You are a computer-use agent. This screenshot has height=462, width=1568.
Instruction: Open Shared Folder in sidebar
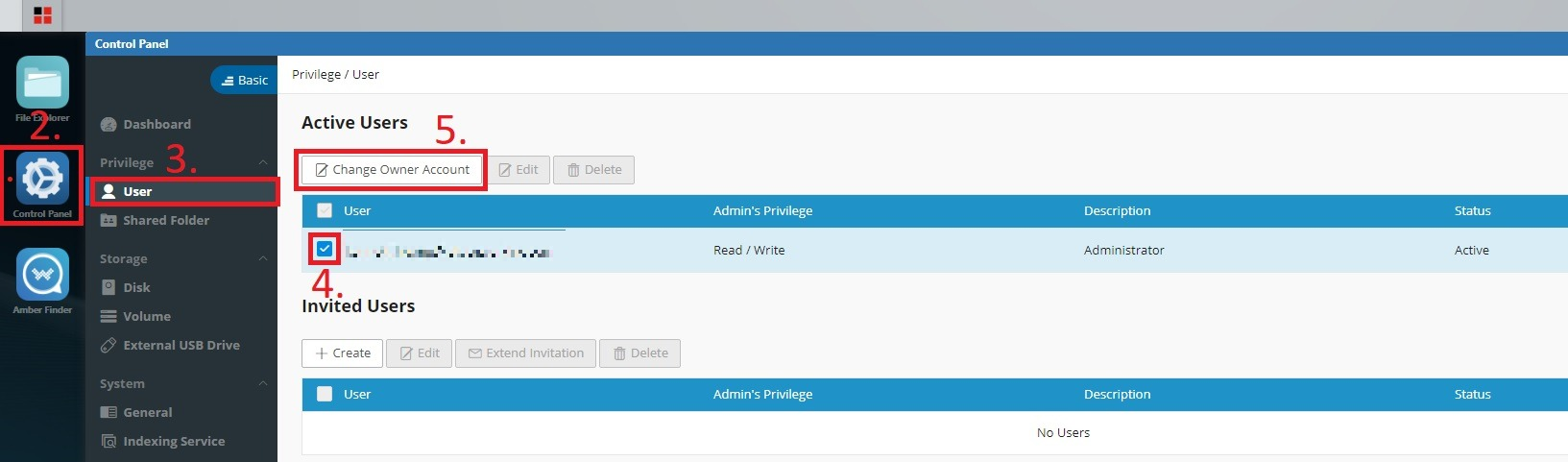155,220
